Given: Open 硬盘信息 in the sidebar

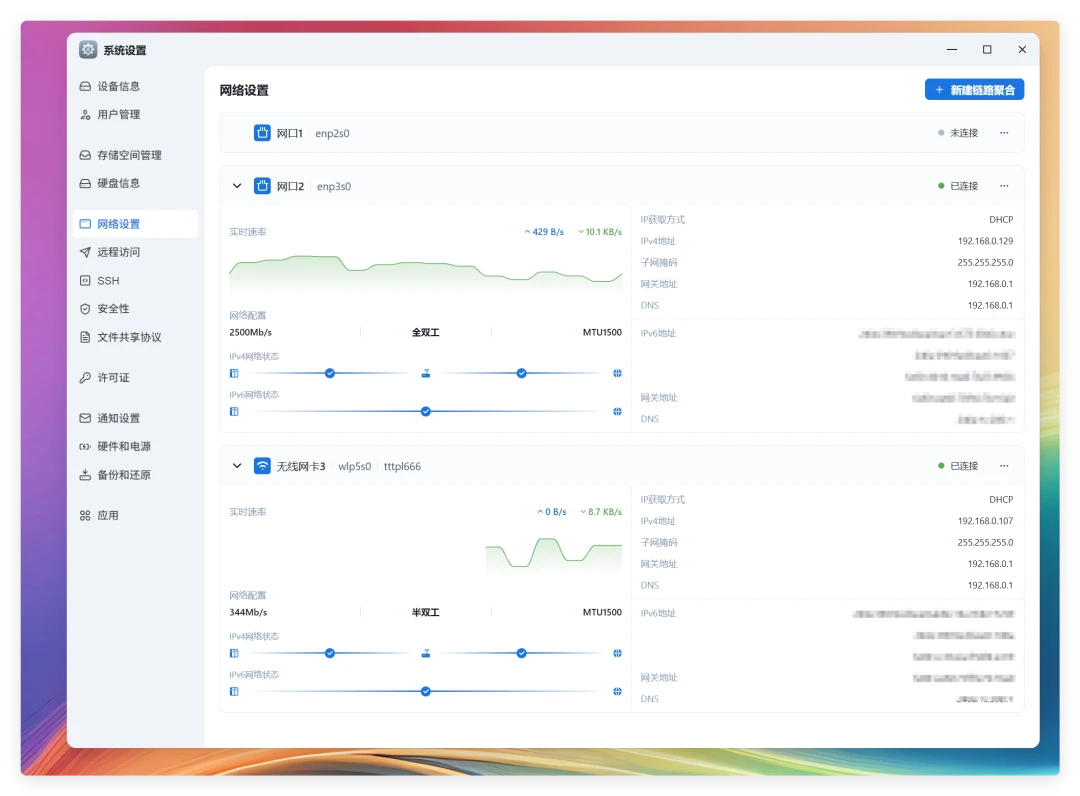Looking at the screenshot, I should [135, 183].
